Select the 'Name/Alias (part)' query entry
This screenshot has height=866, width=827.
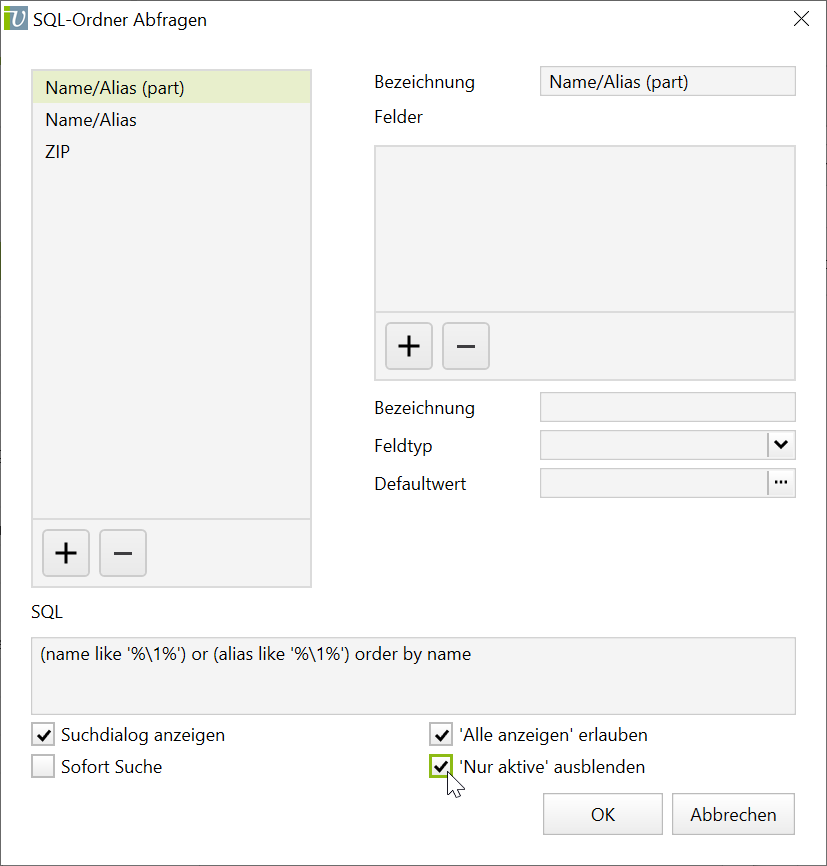(115, 88)
